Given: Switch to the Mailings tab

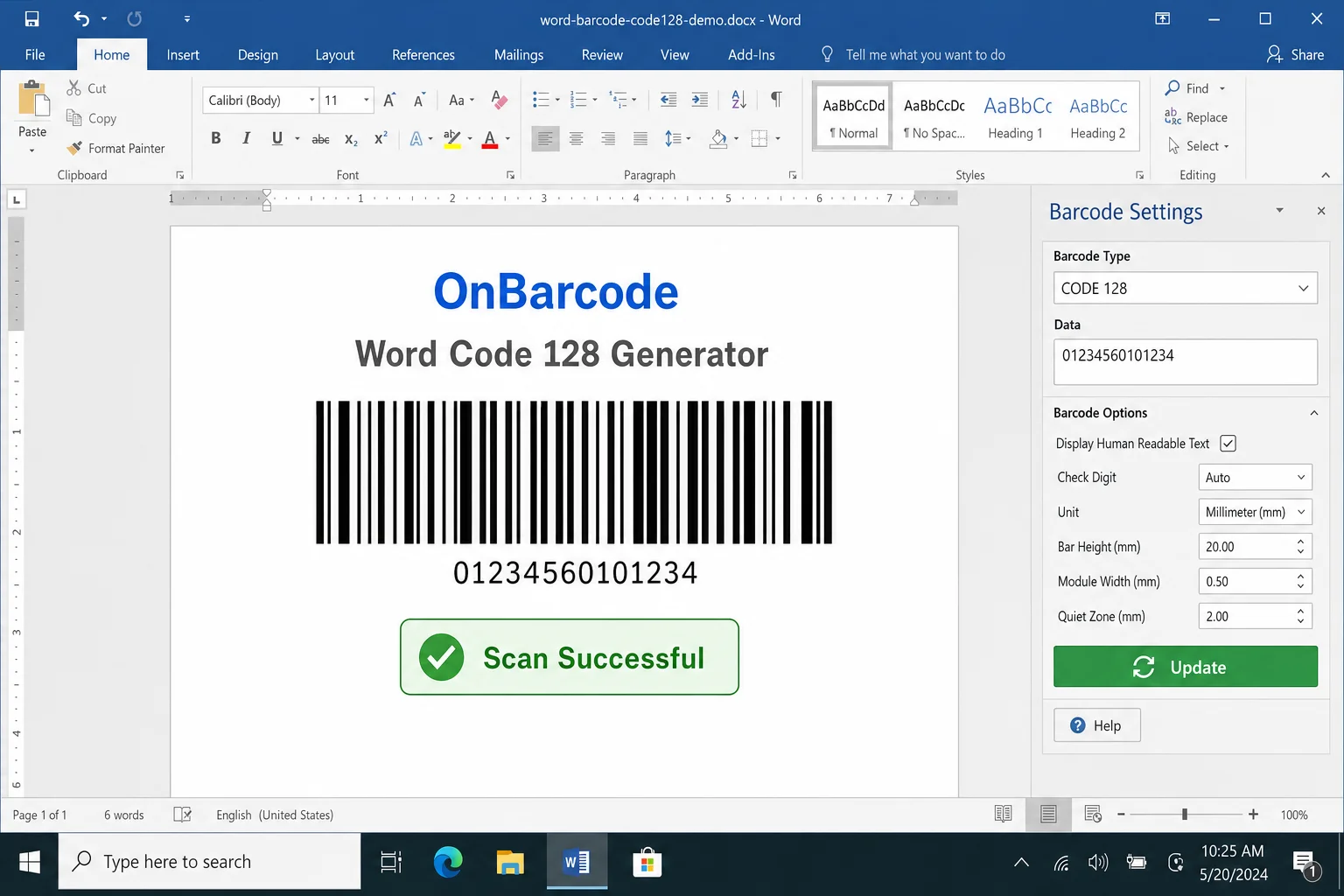Looking at the screenshot, I should click(519, 54).
